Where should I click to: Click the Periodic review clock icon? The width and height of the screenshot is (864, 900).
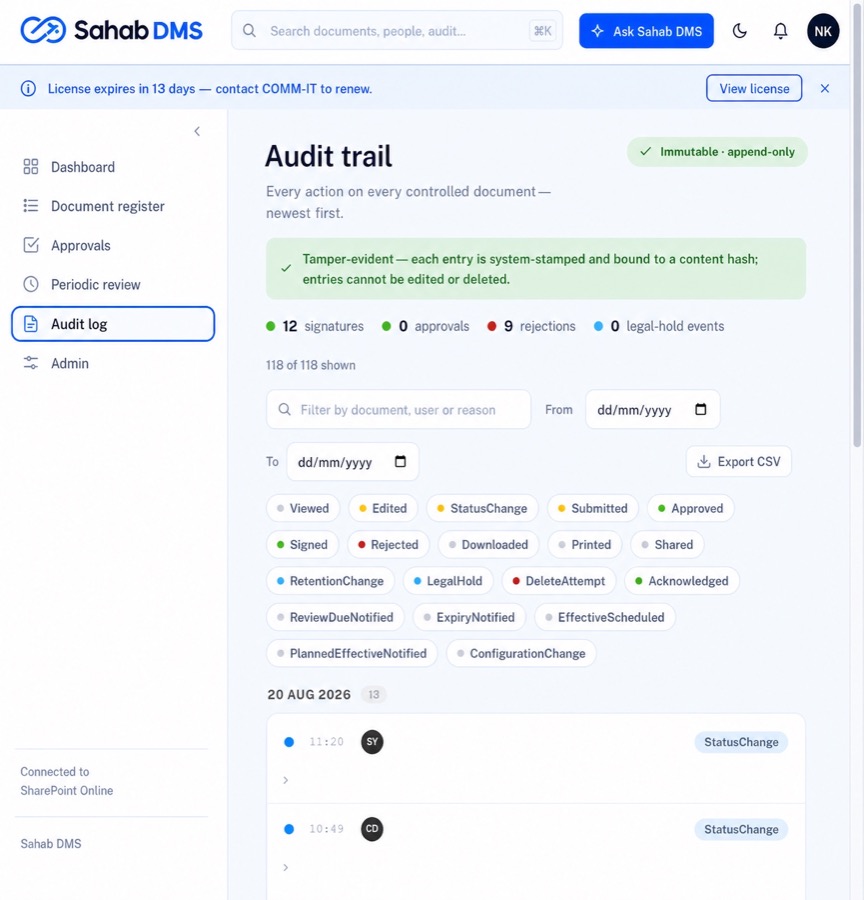coord(30,284)
